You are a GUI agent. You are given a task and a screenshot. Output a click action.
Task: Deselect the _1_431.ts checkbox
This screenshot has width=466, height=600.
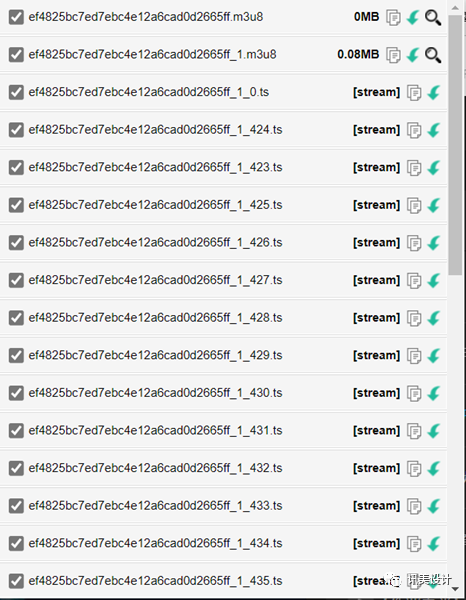point(16,430)
